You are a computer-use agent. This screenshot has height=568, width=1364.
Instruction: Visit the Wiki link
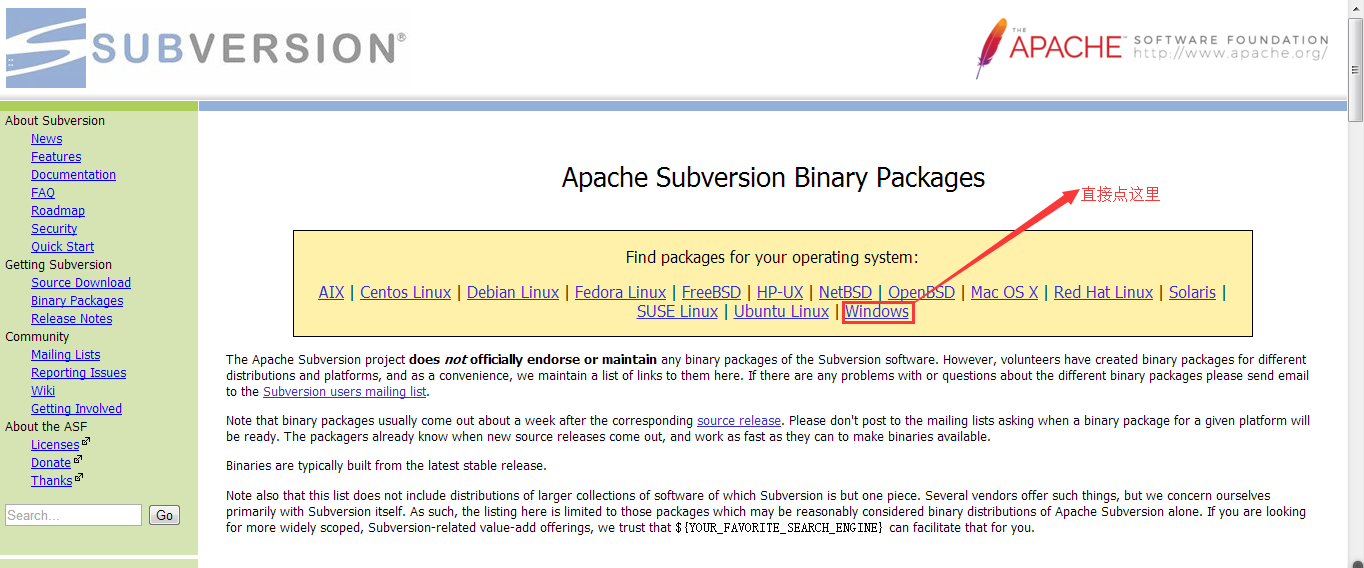point(43,391)
